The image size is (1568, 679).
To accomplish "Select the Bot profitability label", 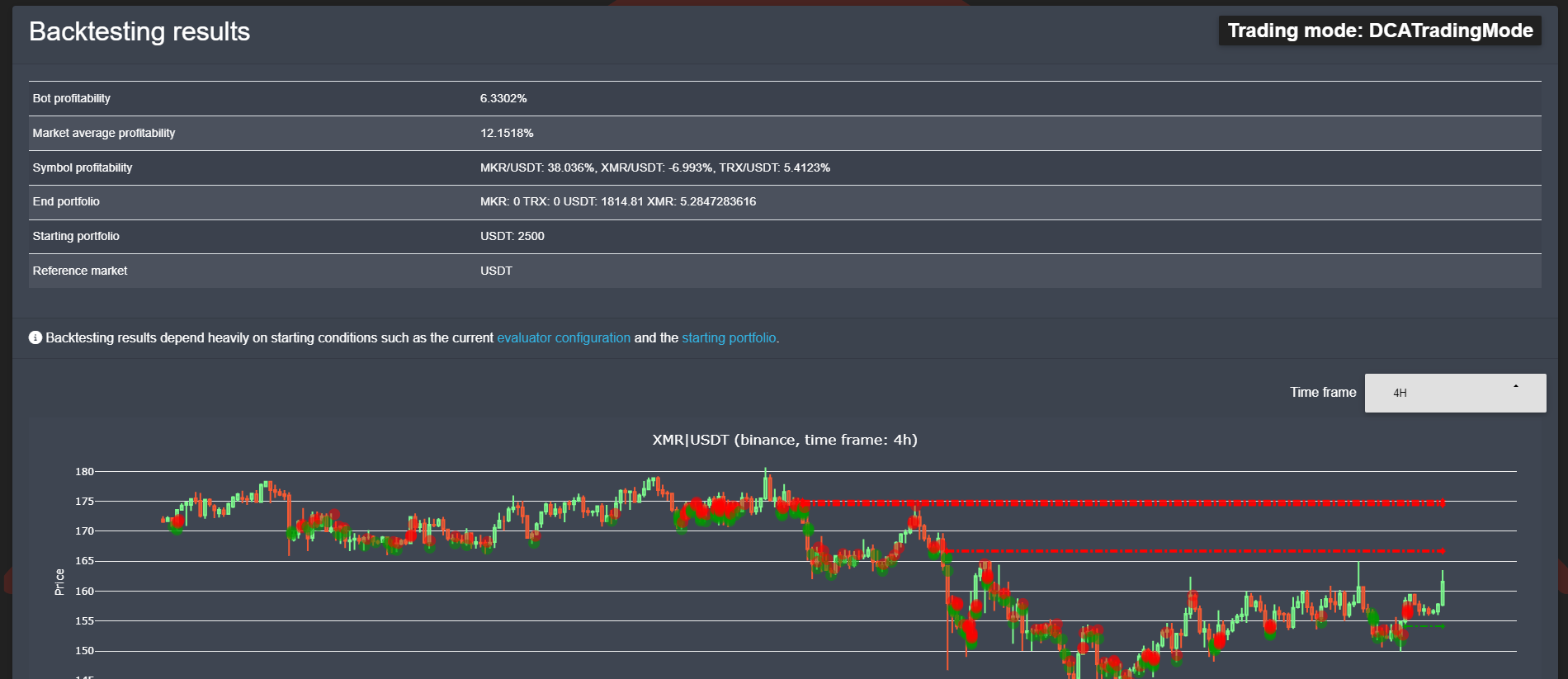I will (72, 98).
